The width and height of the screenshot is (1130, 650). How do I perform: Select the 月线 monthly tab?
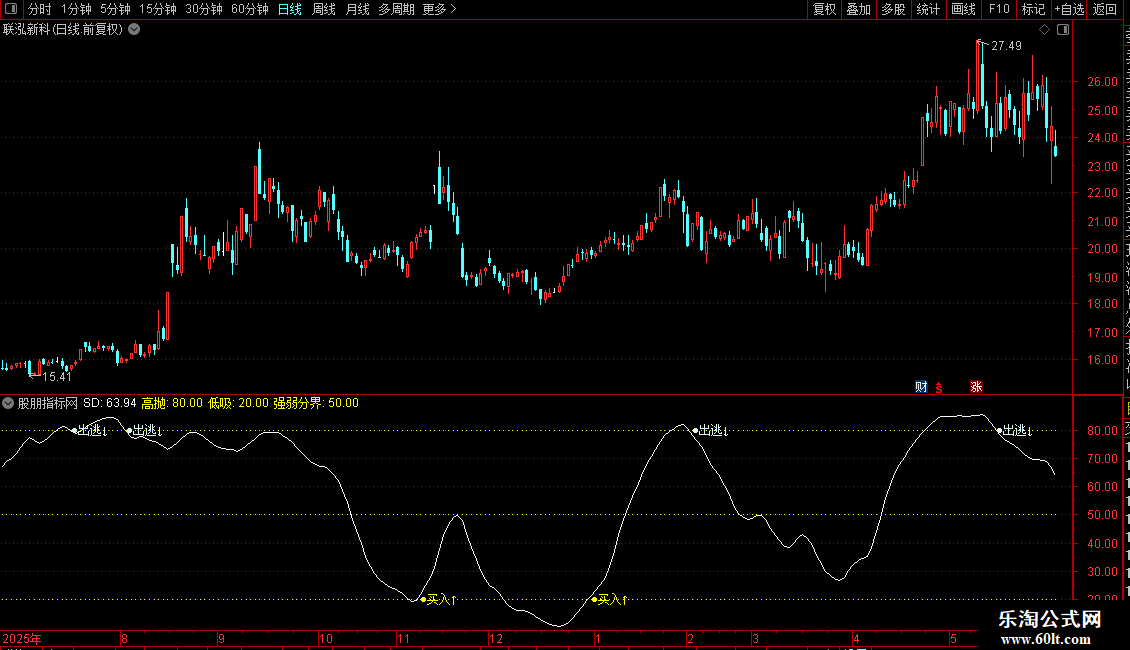click(x=357, y=9)
